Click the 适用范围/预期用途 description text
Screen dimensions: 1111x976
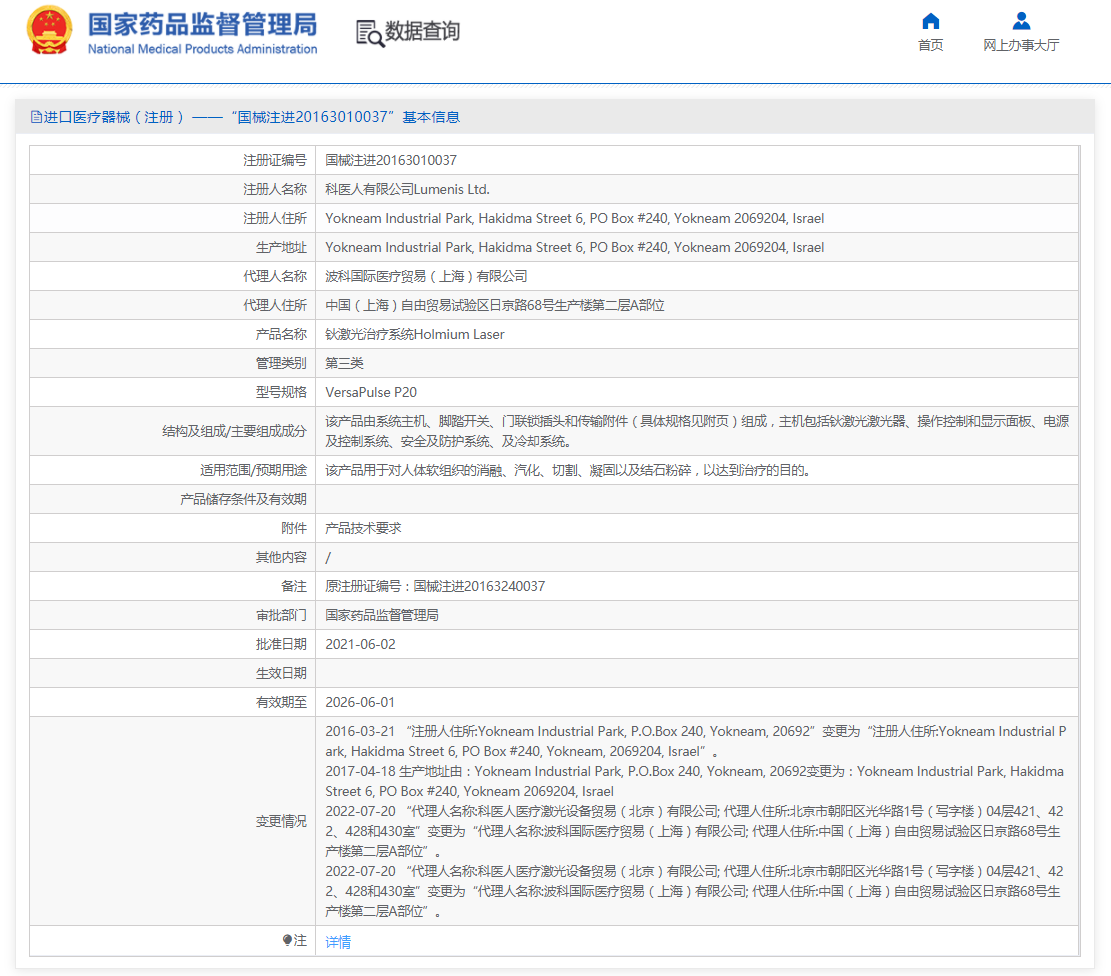pyautogui.click(x=568, y=470)
